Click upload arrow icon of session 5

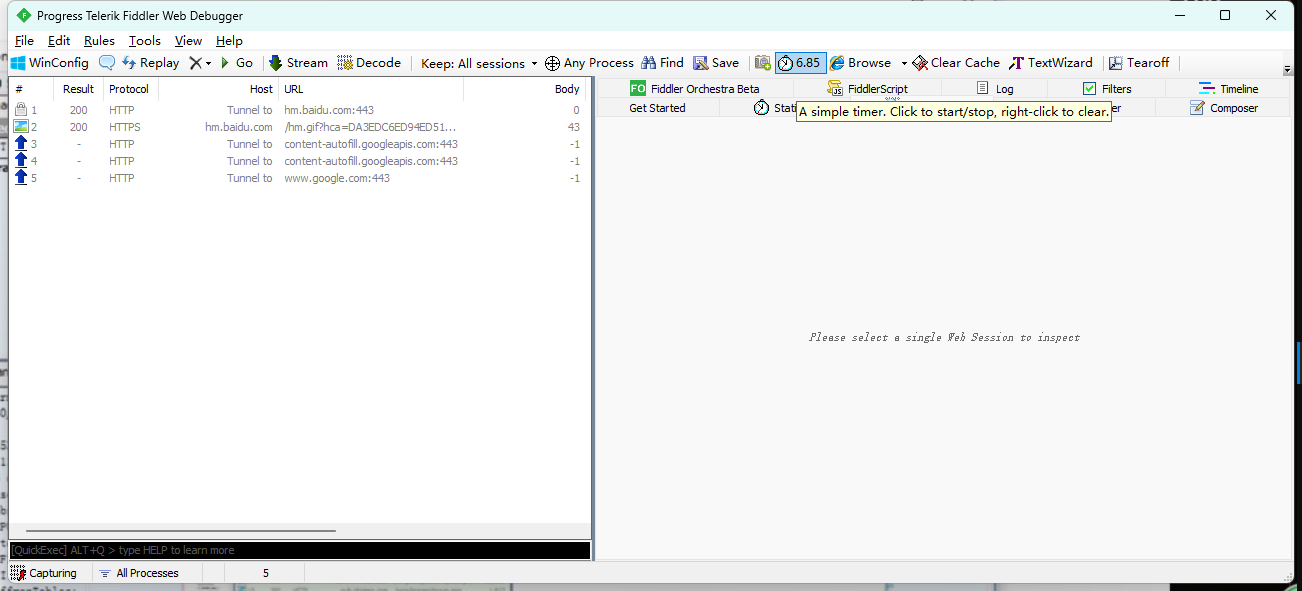pyautogui.click(x=21, y=178)
